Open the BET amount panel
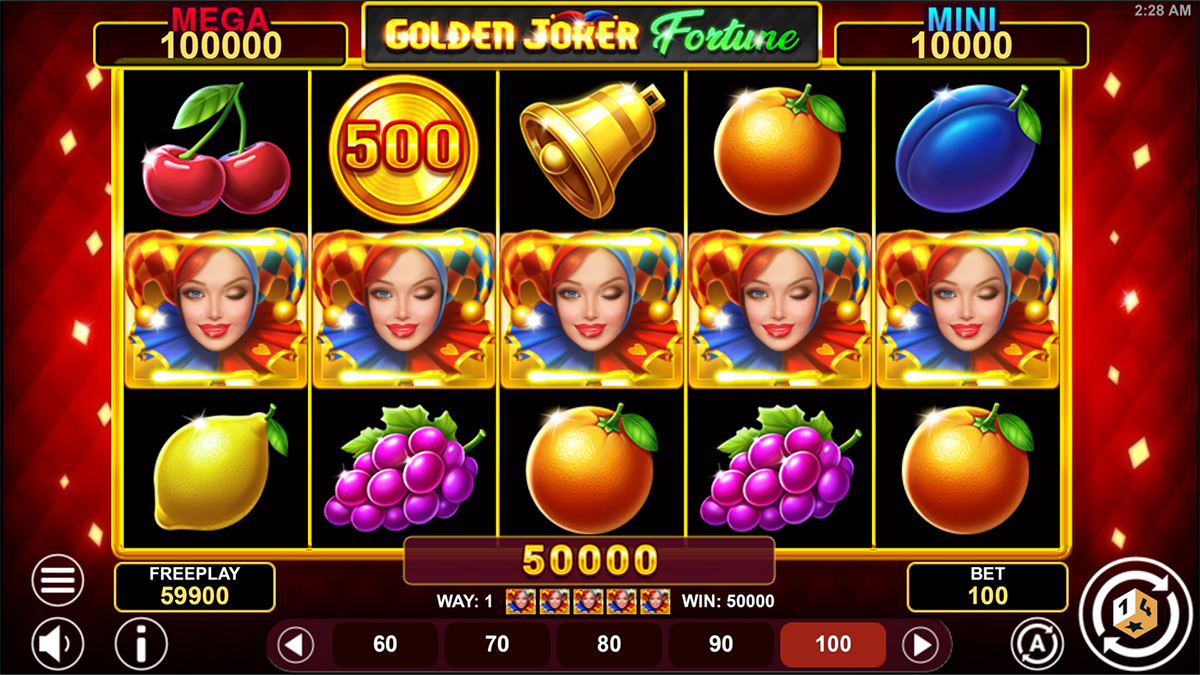1200x675 pixels. tap(987, 587)
